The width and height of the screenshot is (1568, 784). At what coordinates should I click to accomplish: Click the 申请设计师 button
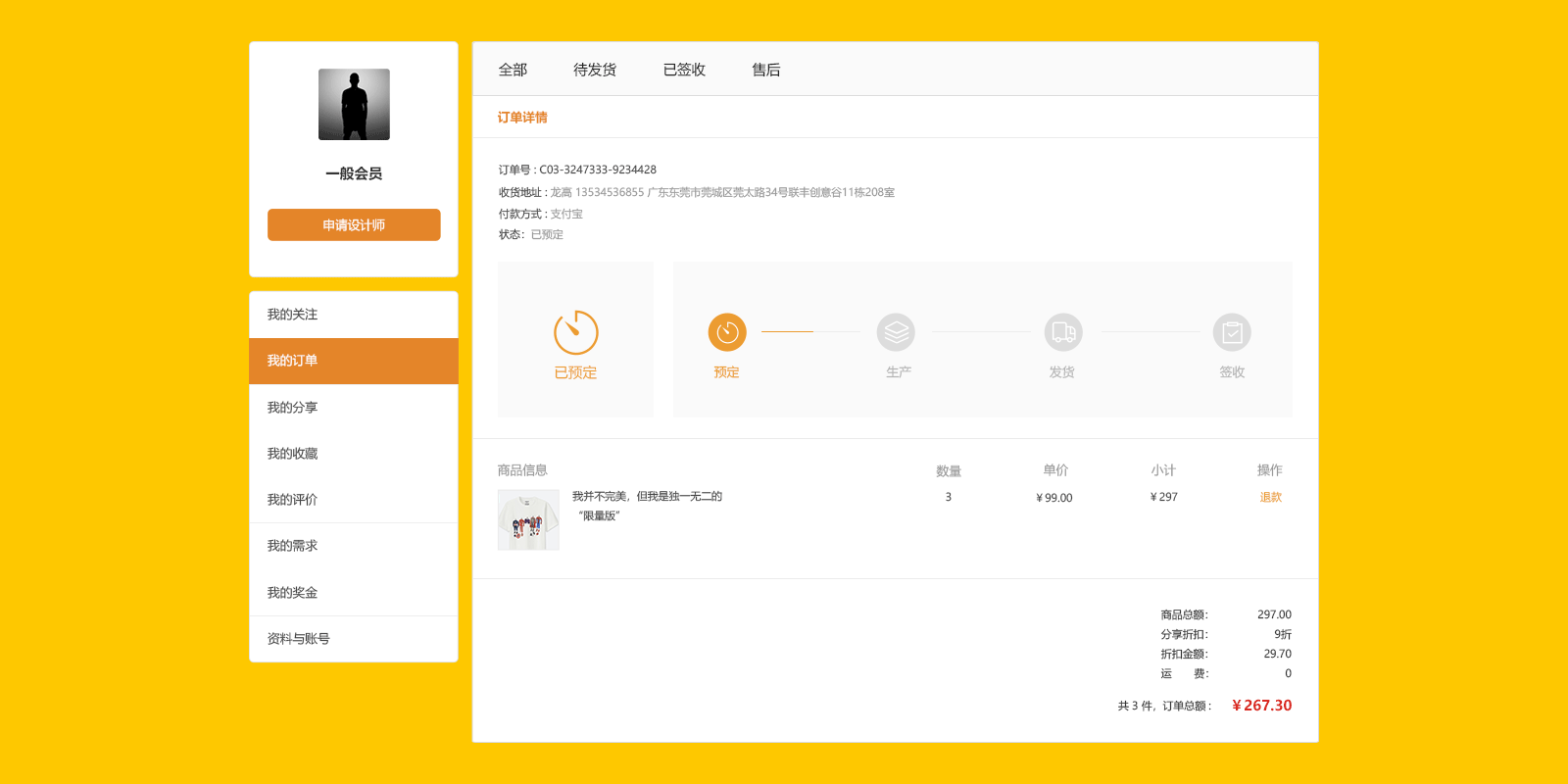[x=354, y=224]
